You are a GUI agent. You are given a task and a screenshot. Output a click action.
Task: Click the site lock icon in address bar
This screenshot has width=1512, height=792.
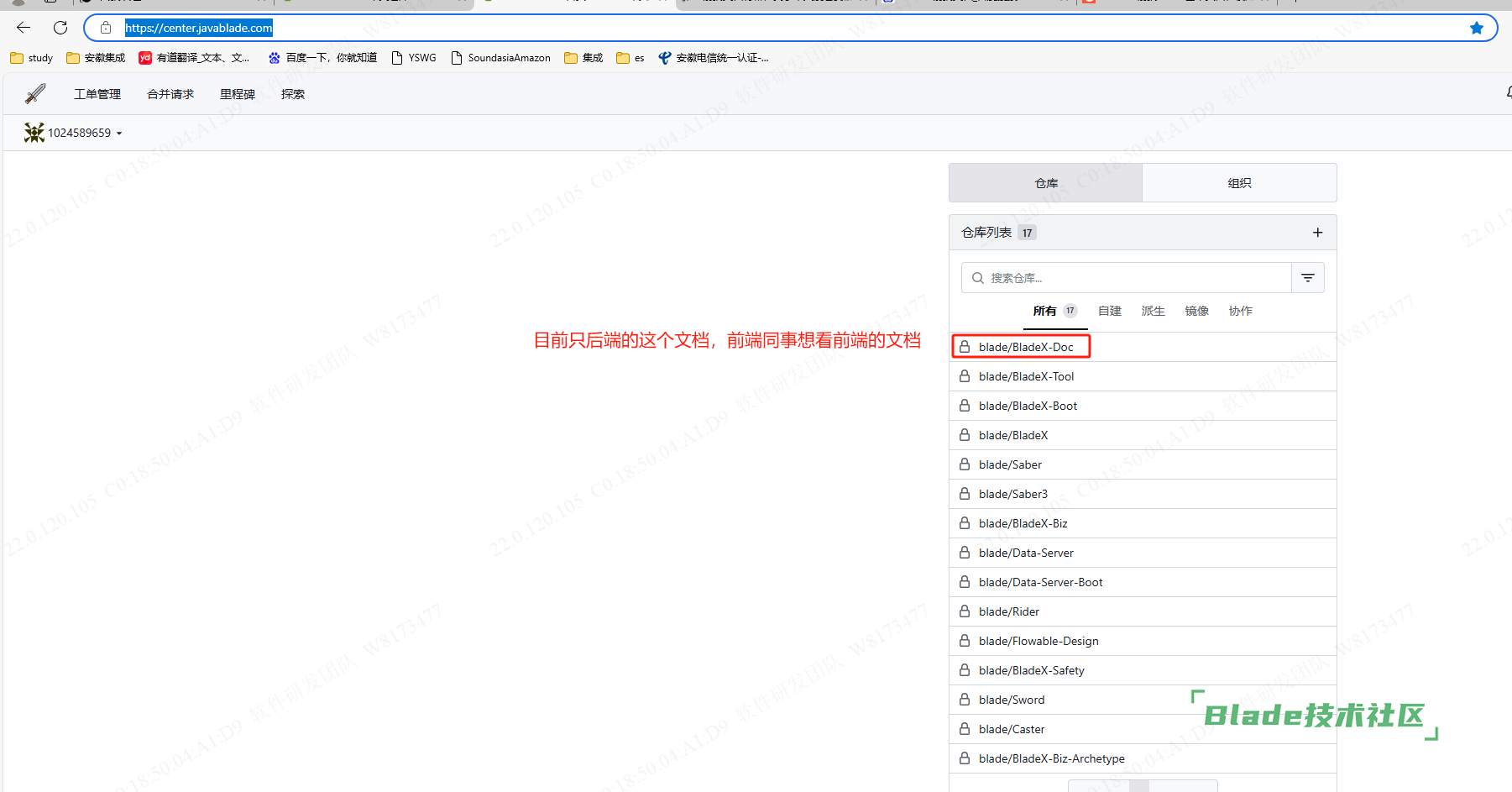pos(106,28)
